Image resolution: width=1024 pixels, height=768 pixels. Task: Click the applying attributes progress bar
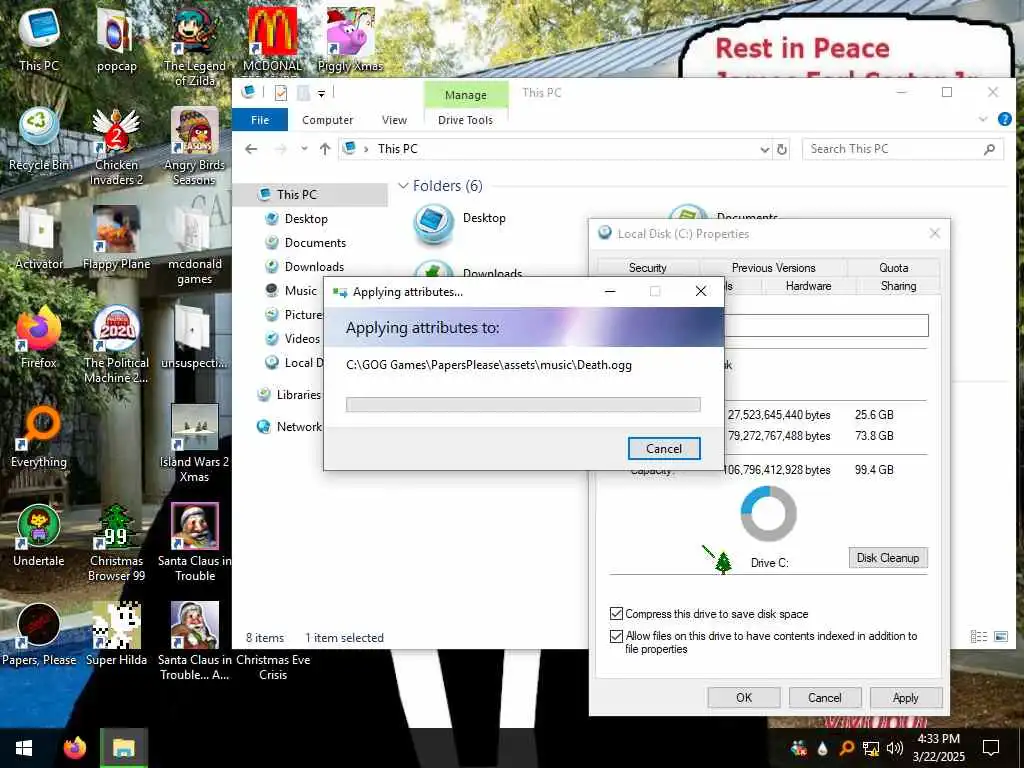(x=523, y=404)
